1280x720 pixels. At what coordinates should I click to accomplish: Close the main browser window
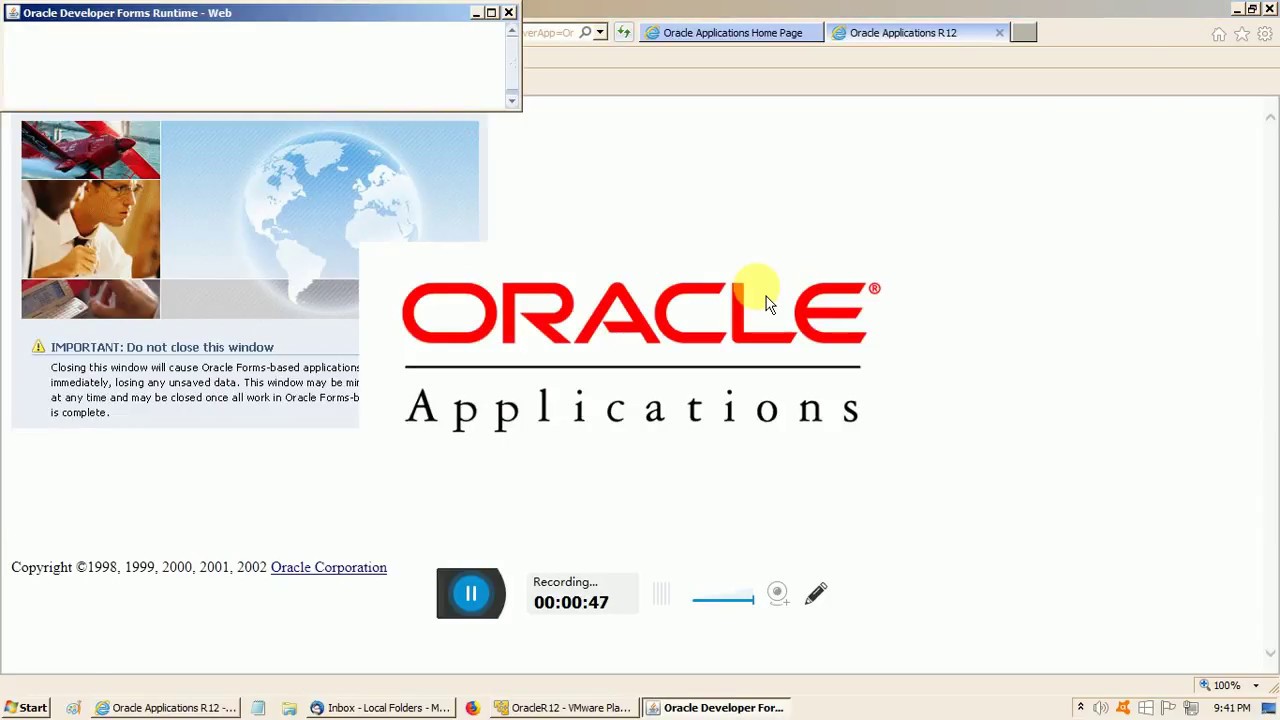pyautogui.click(x=1268, y=9)
